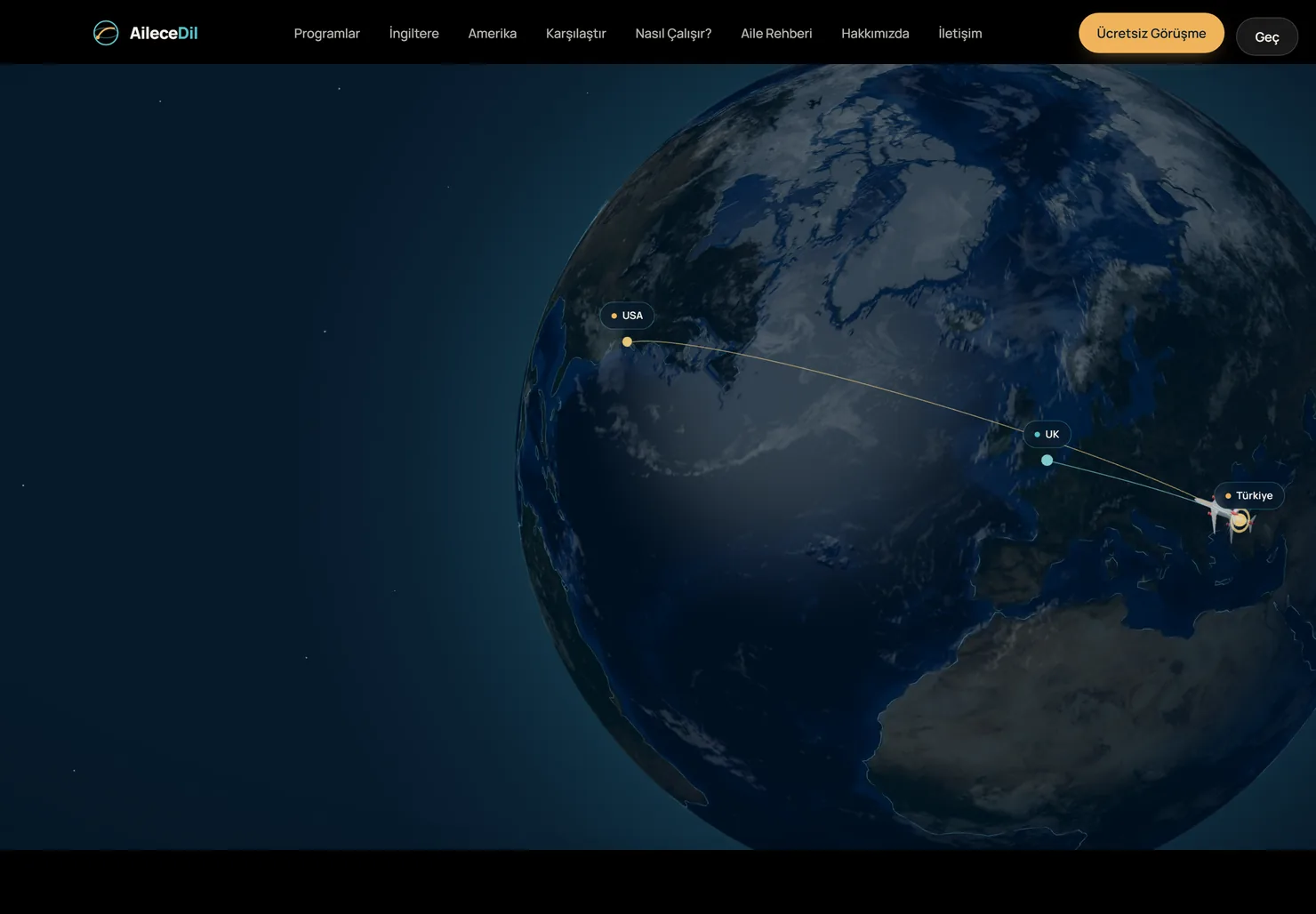Open Nasıl Çalışır? section
Image resolution: width=1316 pixels, height=914 pixels.
(x=673, y=33)
